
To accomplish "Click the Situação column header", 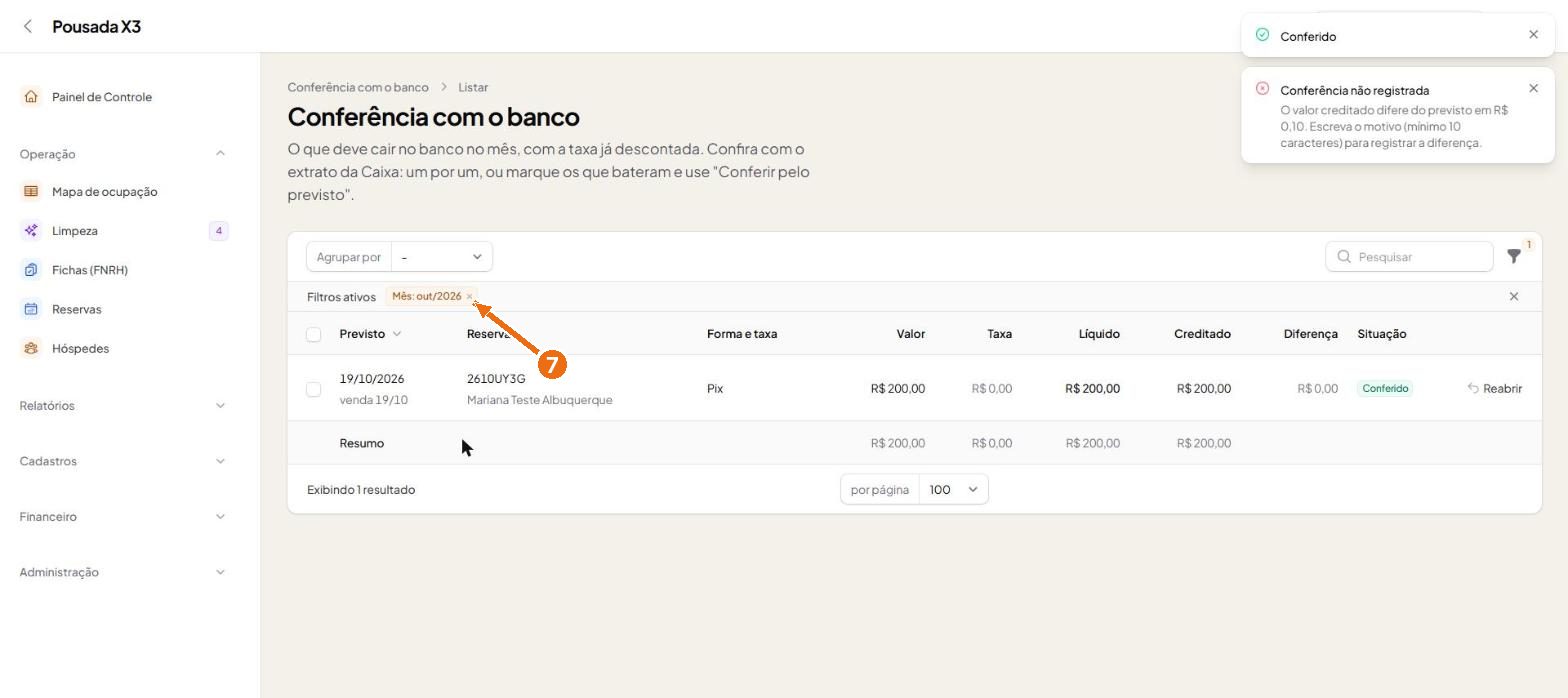I will click(1382, 334).
